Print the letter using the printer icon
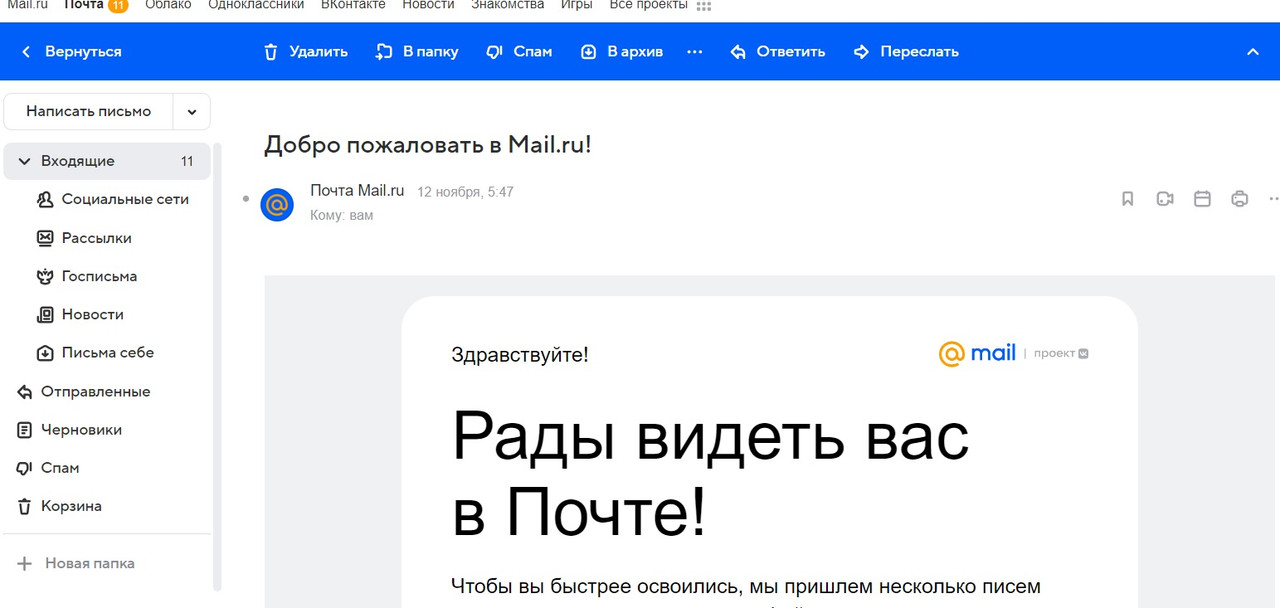Screen dimensions: 1280x608 [x=1240, y=199]
